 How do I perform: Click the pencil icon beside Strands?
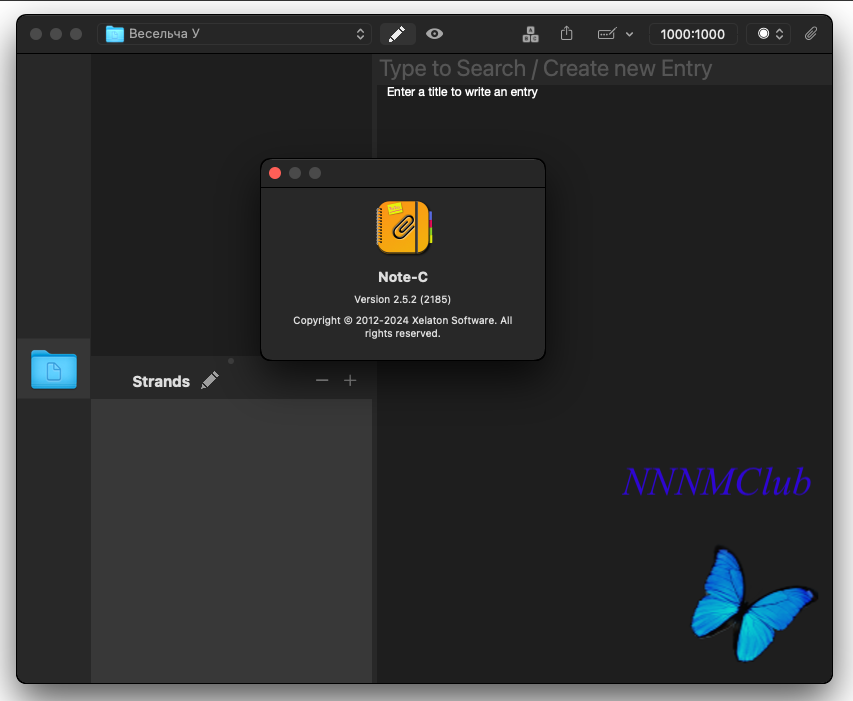(x=210, y=380)
